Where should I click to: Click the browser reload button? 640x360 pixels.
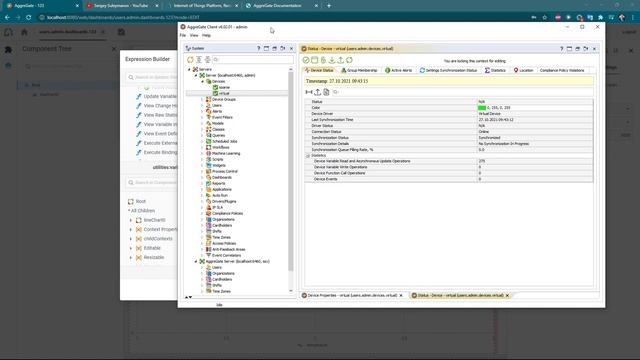[x=29, y=18]
